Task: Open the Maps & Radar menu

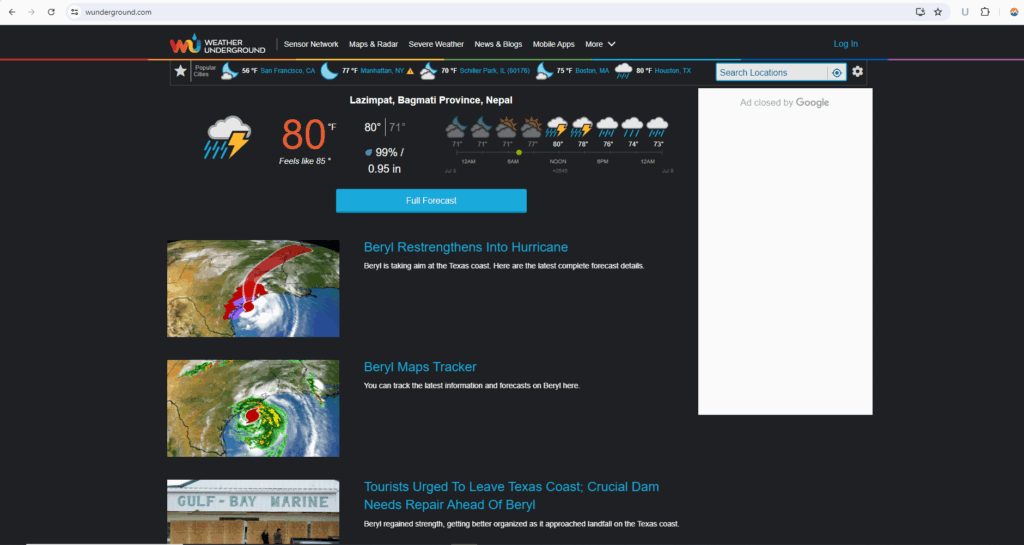Action: (x=373, y=44)
